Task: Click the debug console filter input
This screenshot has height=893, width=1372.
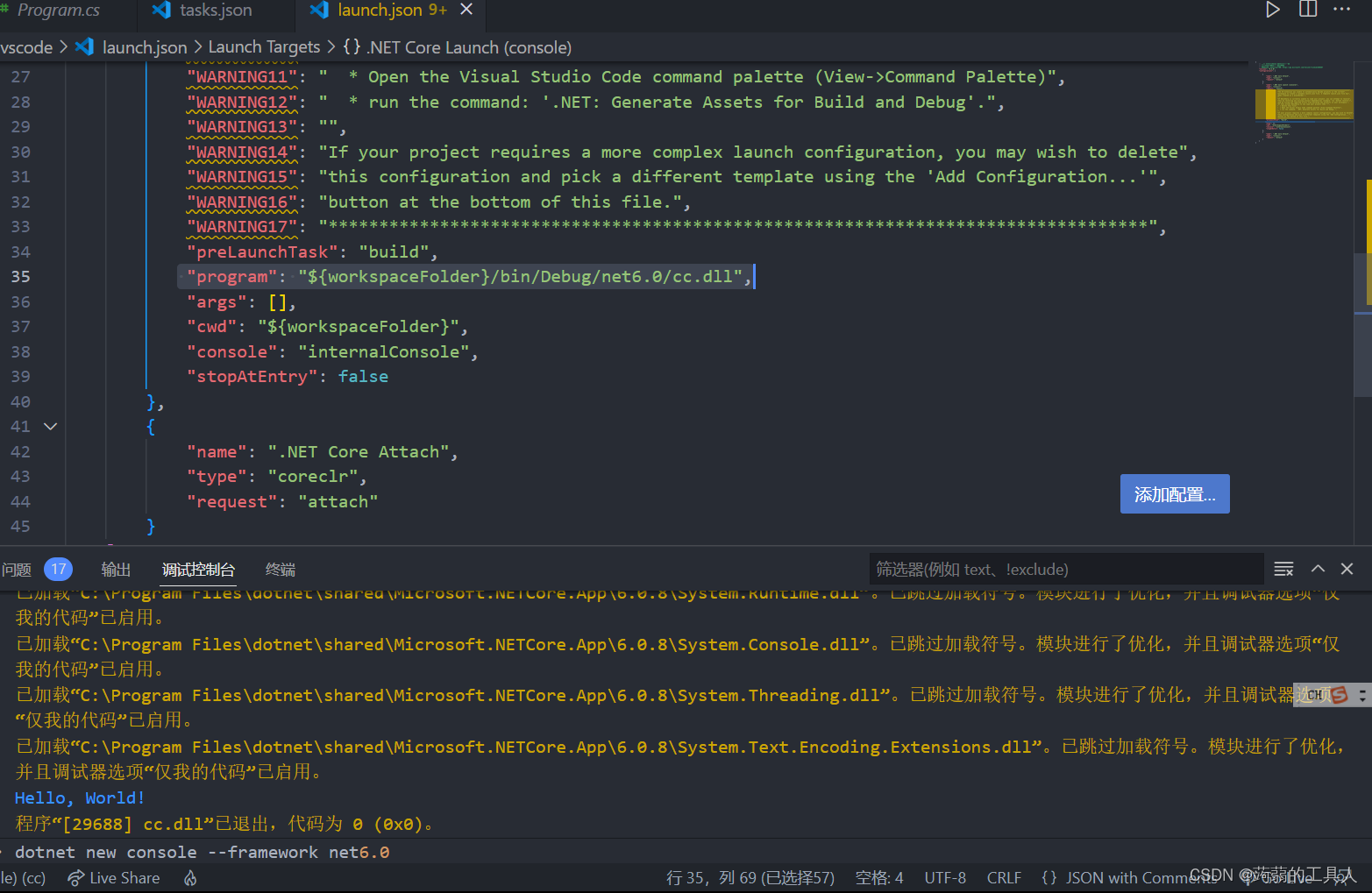Action: click(x=1065, y=570)
